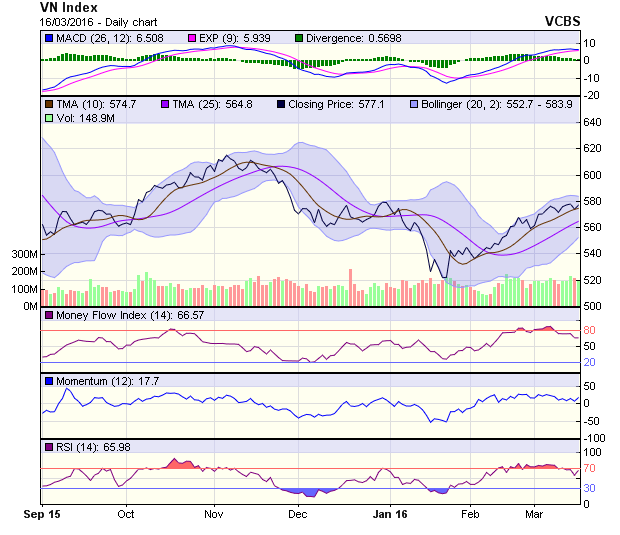Image resolution: width=620 pixels, height=535 pixels.
Task: Click the Jan 16 date axis label
Action: tap(389, 514)
